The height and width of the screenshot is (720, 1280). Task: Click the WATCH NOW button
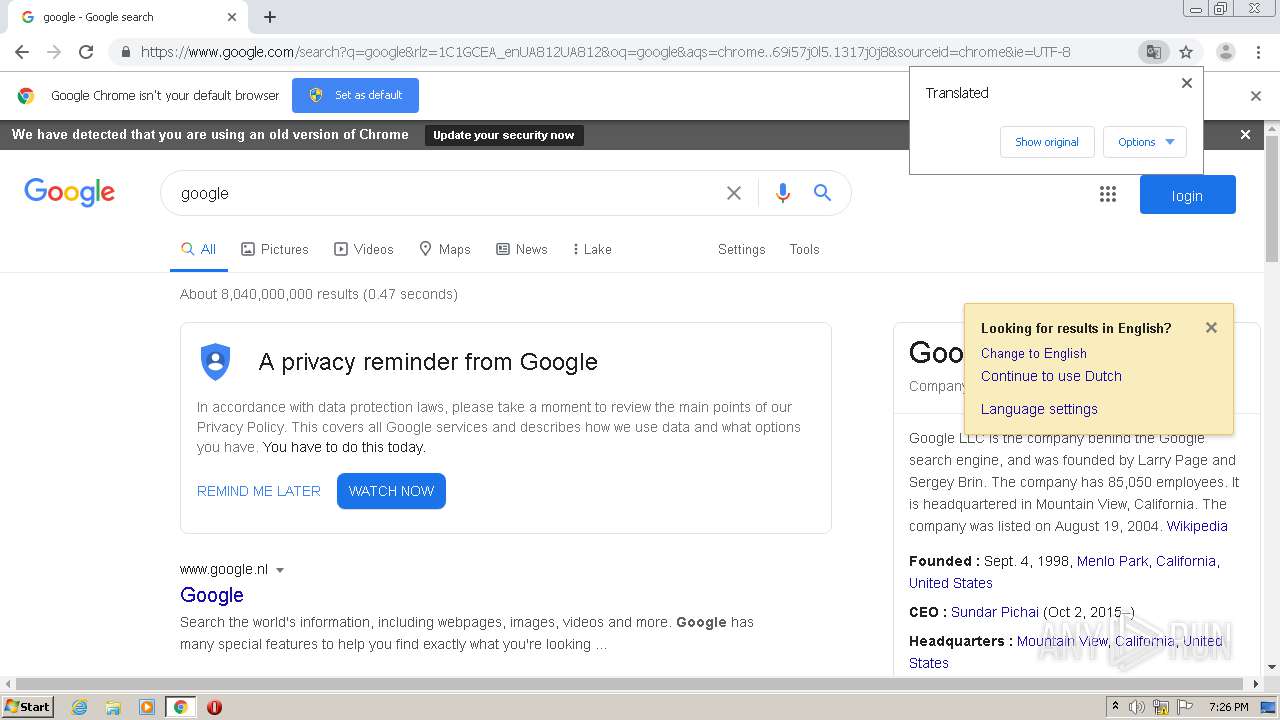pyautogui.click(x=391, y=491)
